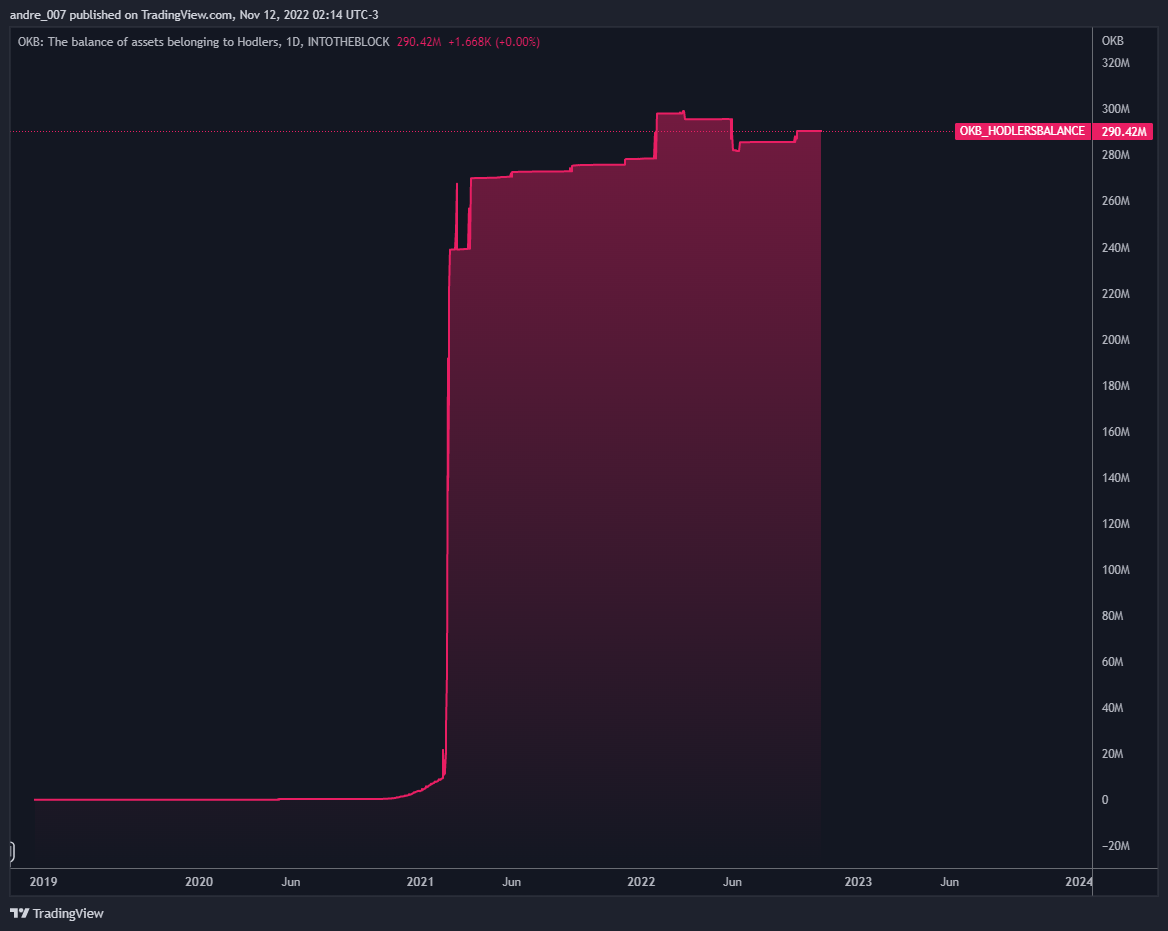The width and height of the screenshot is (1168, 931).
Task: Click the OKB_HODLERSBALANCE series label
Action: (x=1022, y=131)
